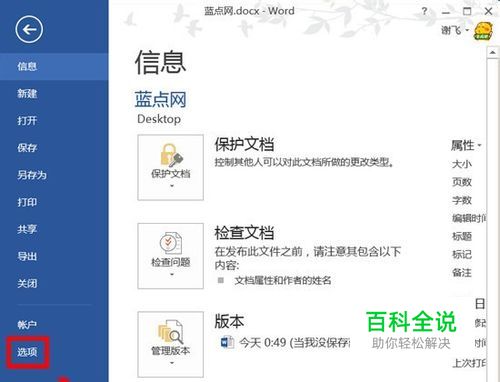500x382 pixels.
Task: Click the 备注 property label
Action: 462,273
